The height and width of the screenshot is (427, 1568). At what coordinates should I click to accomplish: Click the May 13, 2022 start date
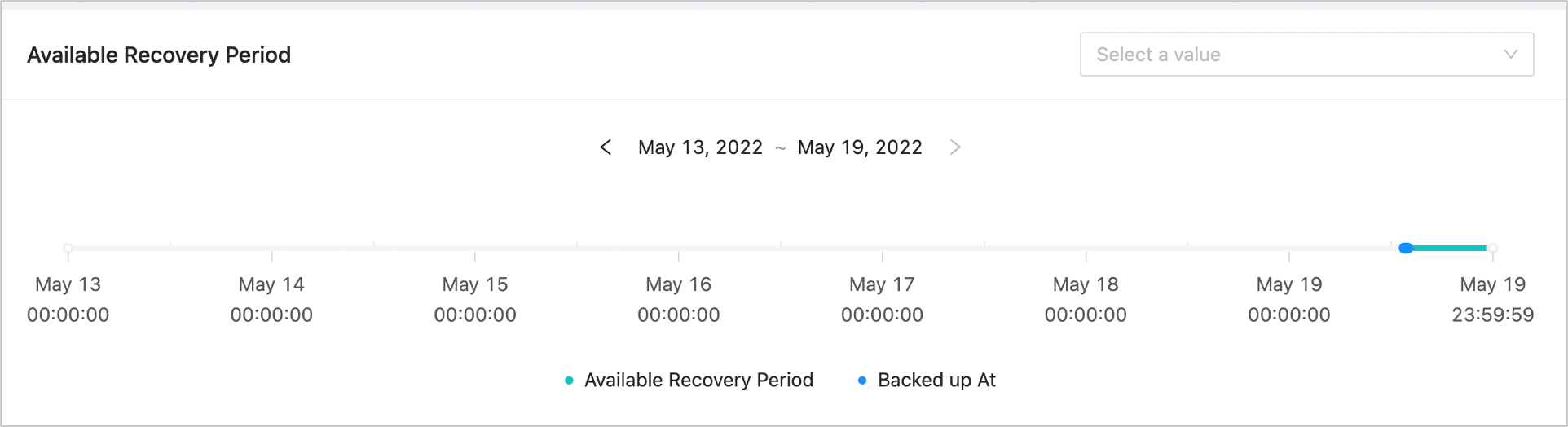(x=700, y=147)
